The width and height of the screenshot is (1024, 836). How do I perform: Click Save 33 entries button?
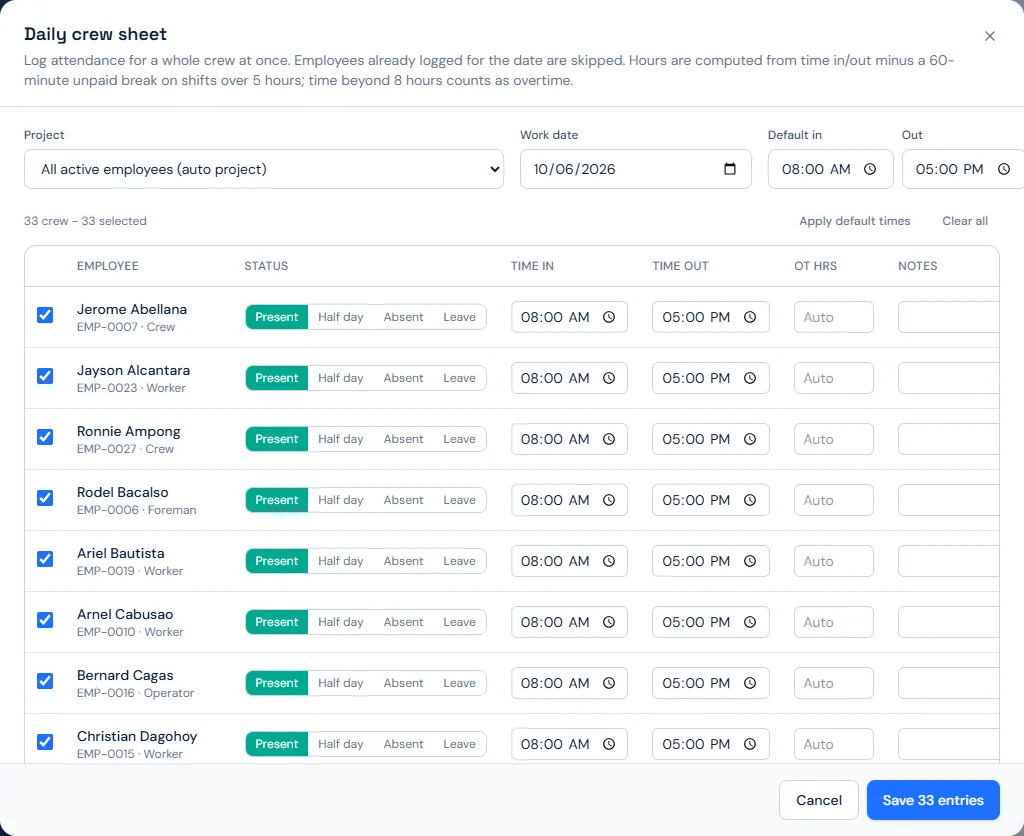[933, 800]
